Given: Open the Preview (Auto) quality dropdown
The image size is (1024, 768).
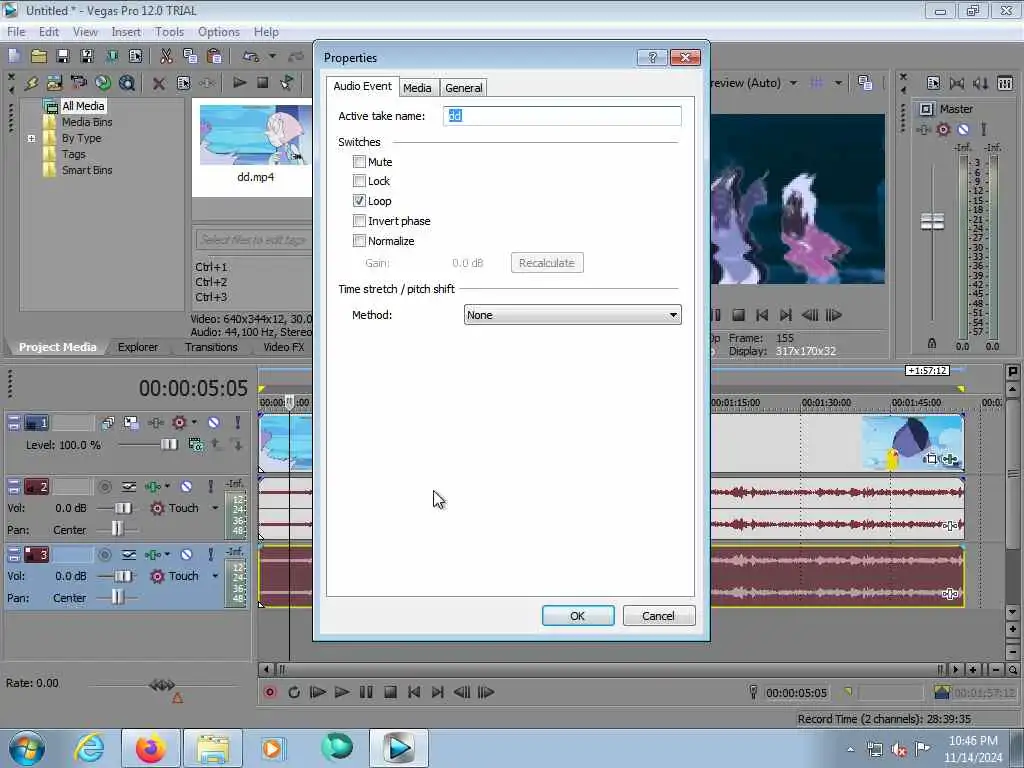Looking at the screenshot, I should tap(793, 83).
